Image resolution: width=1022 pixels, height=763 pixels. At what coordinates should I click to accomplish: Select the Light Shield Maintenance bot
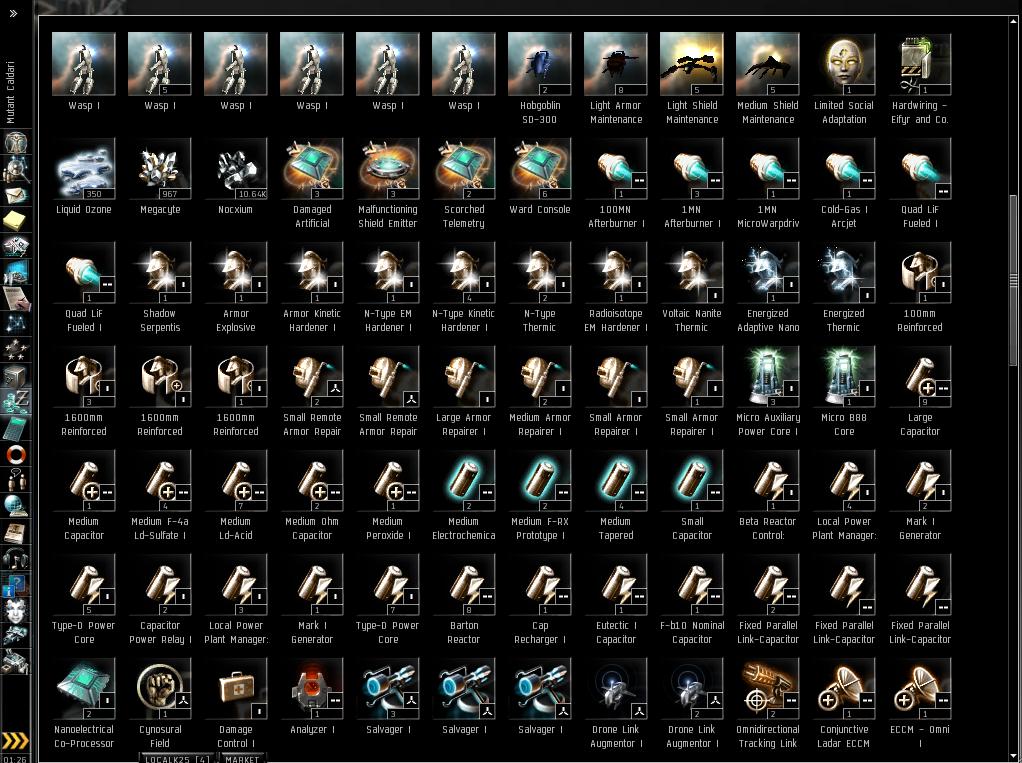pos(692,79)
